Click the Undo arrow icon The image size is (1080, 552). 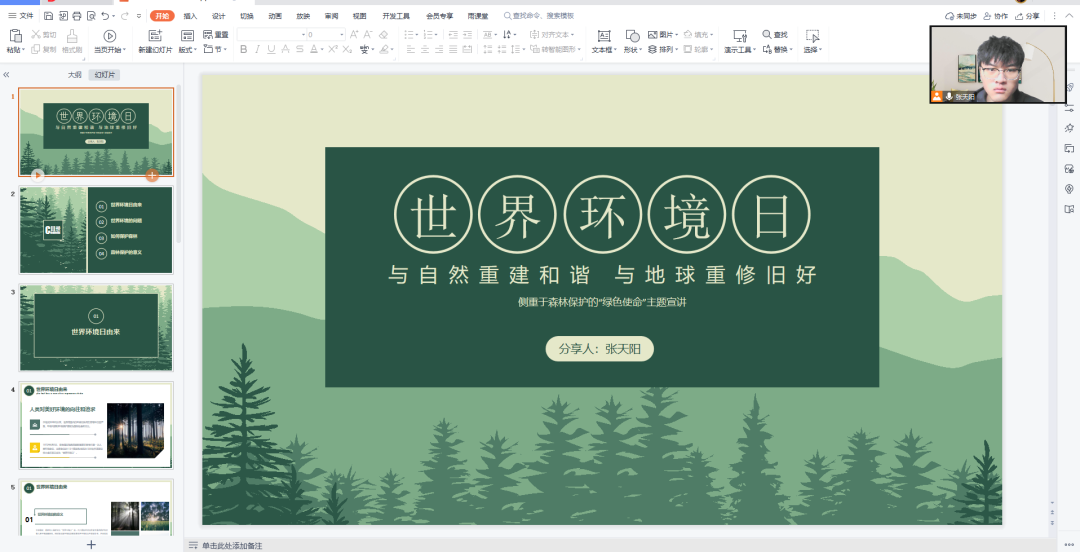[105, 16]
